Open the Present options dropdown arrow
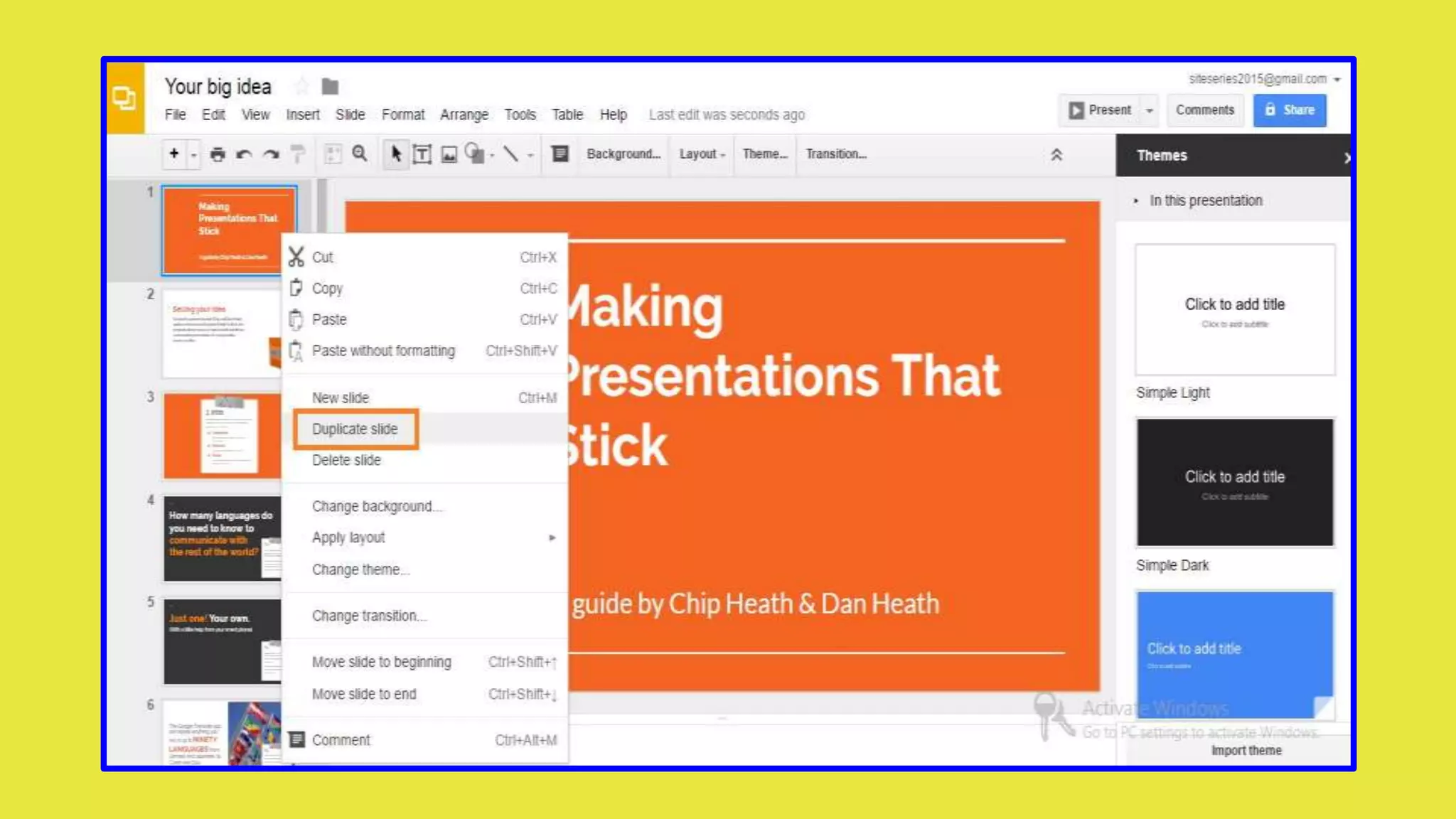This screenshot has height=819, width=1456. tap(1149, 110)
